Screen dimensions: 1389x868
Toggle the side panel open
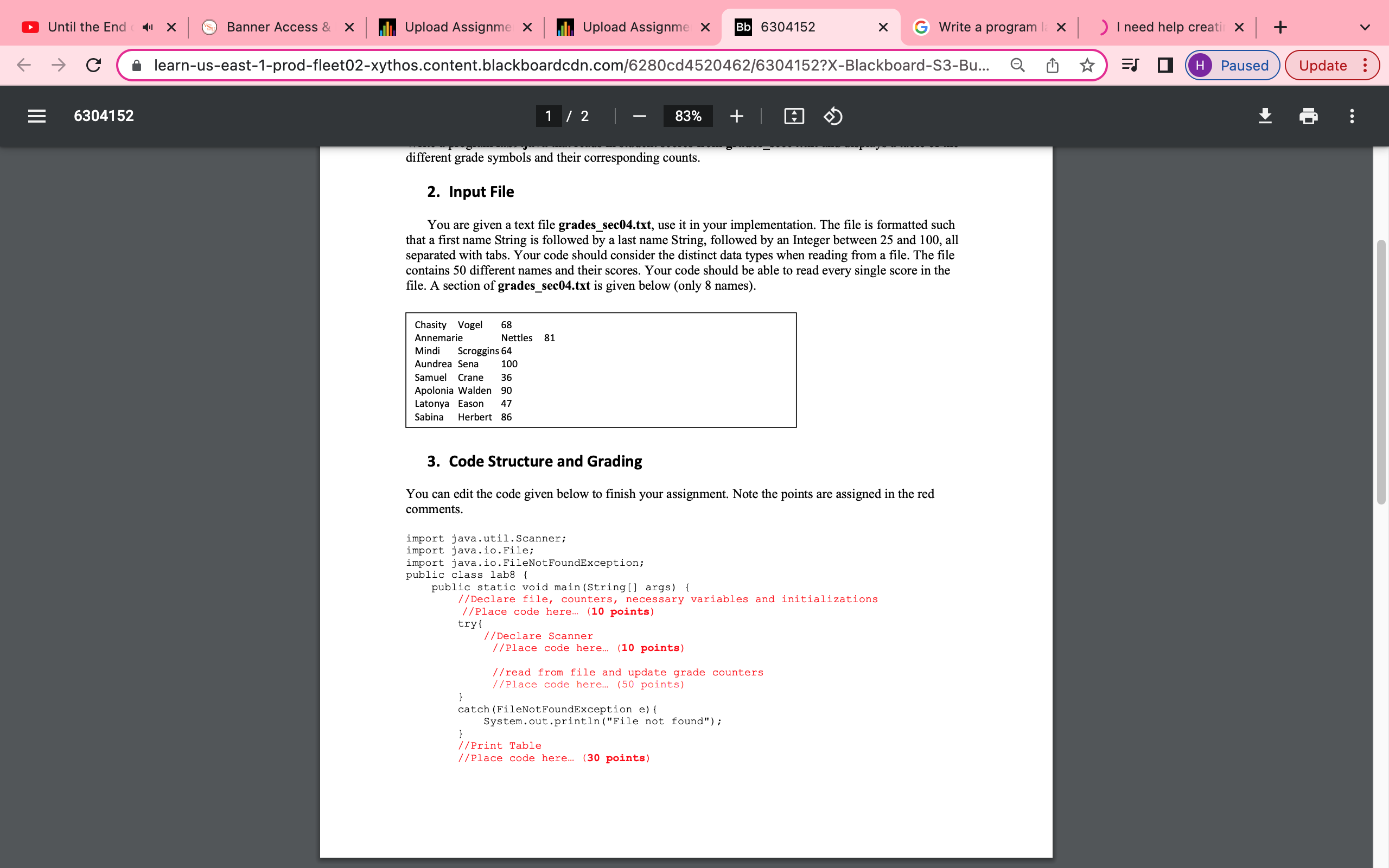(x=1164, y=65)
